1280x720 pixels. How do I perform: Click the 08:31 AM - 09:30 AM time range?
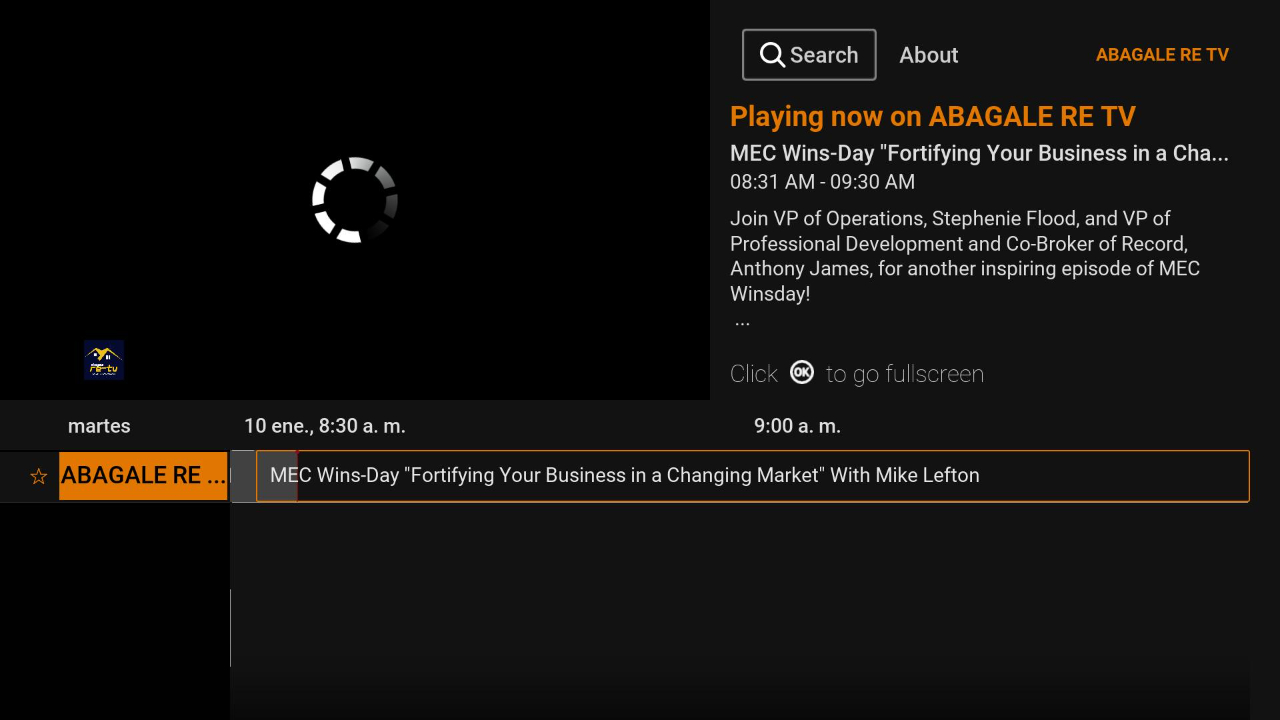point(822,182)
